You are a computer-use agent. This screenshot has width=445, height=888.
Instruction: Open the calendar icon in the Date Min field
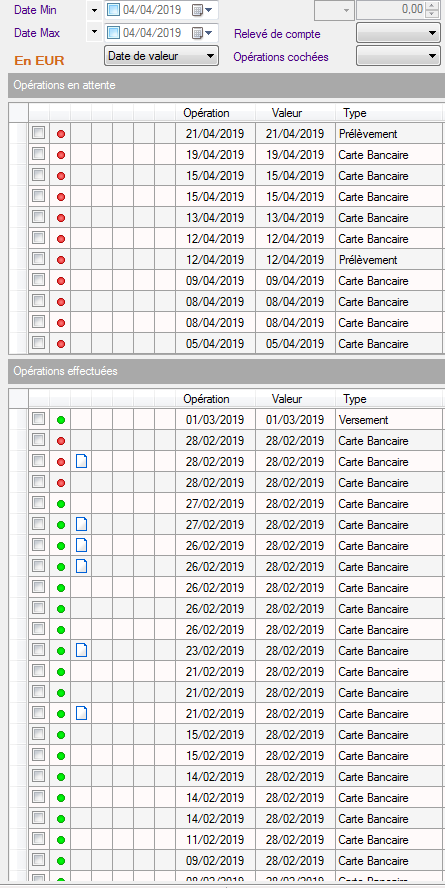click(x=197, y=10)
